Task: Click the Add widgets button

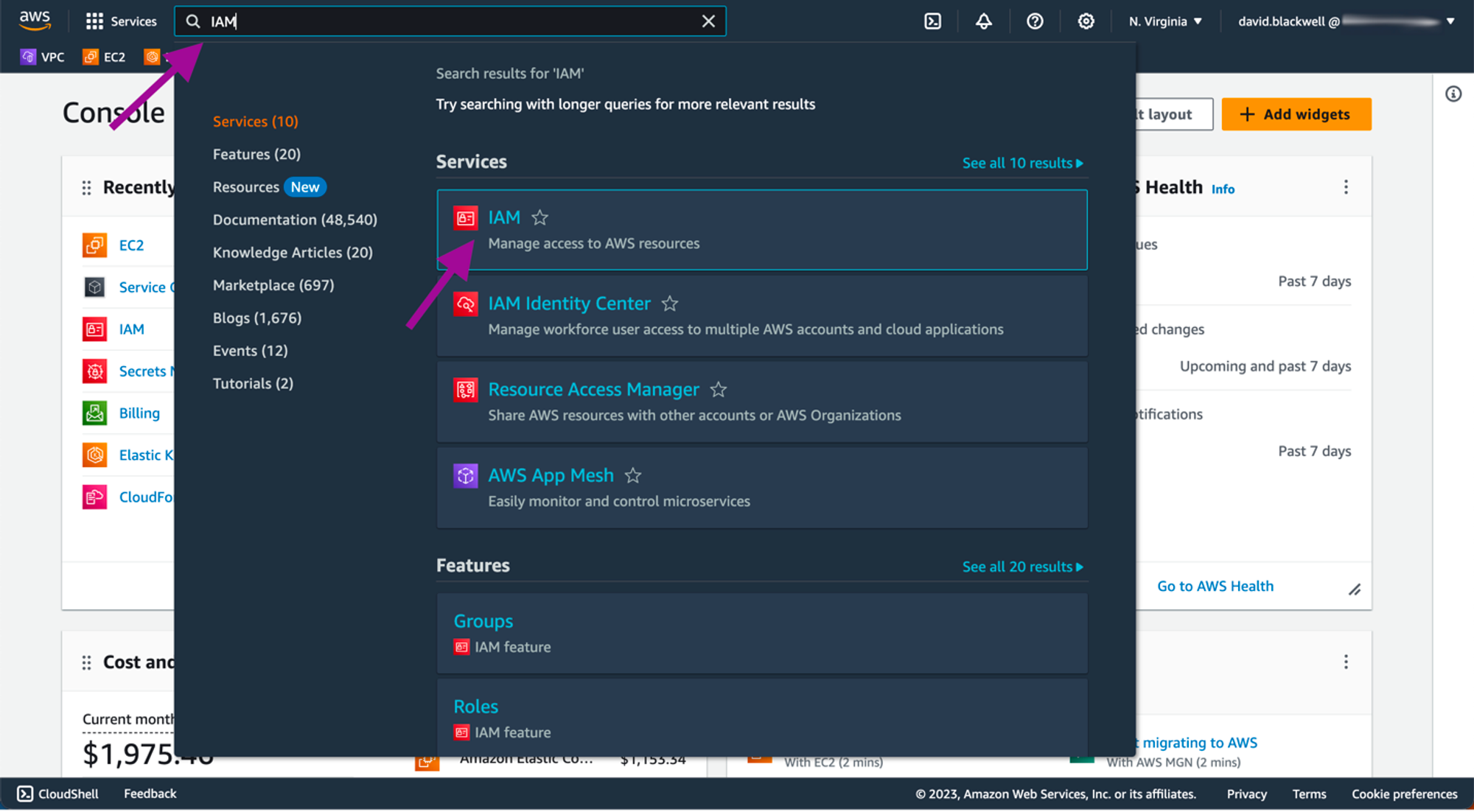Action: pyautogui.click(x=1296, y=114)
